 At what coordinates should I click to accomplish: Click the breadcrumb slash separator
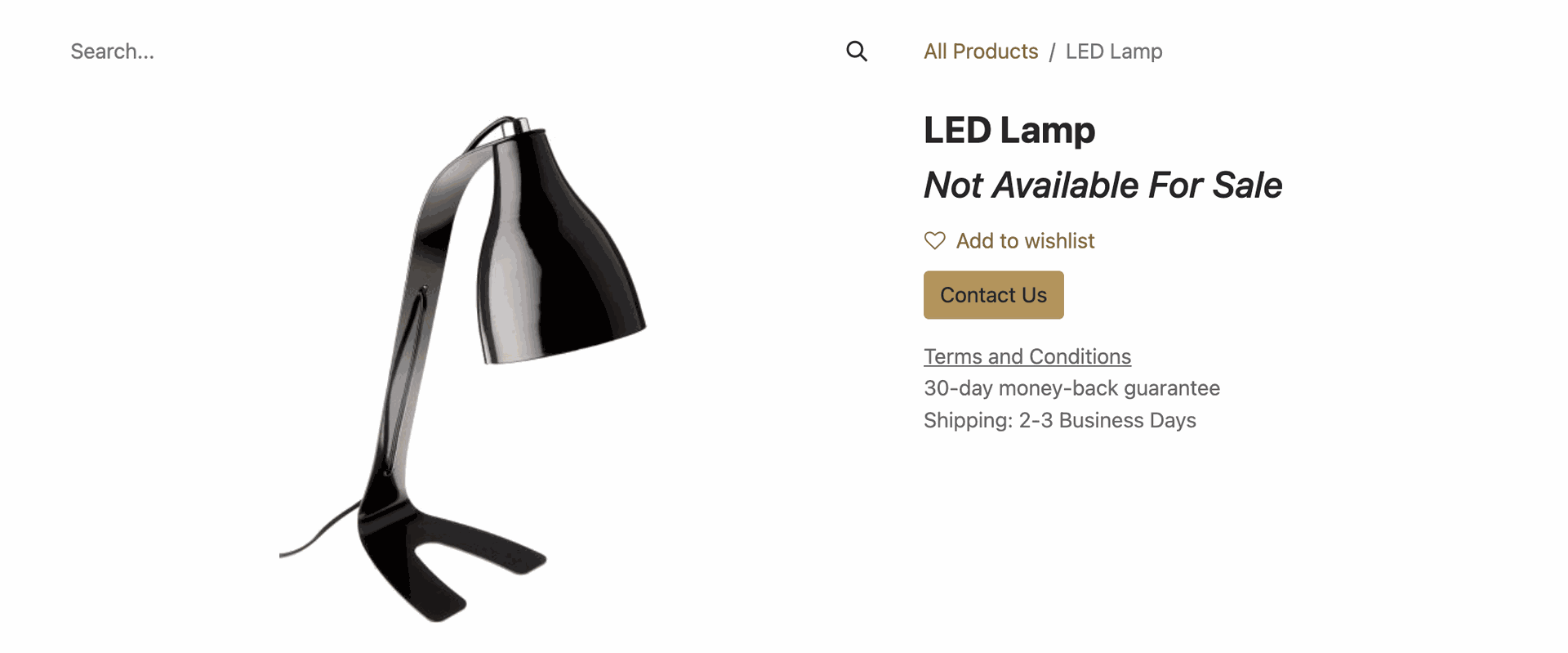pyautogui.click(x=1052, y=52)
